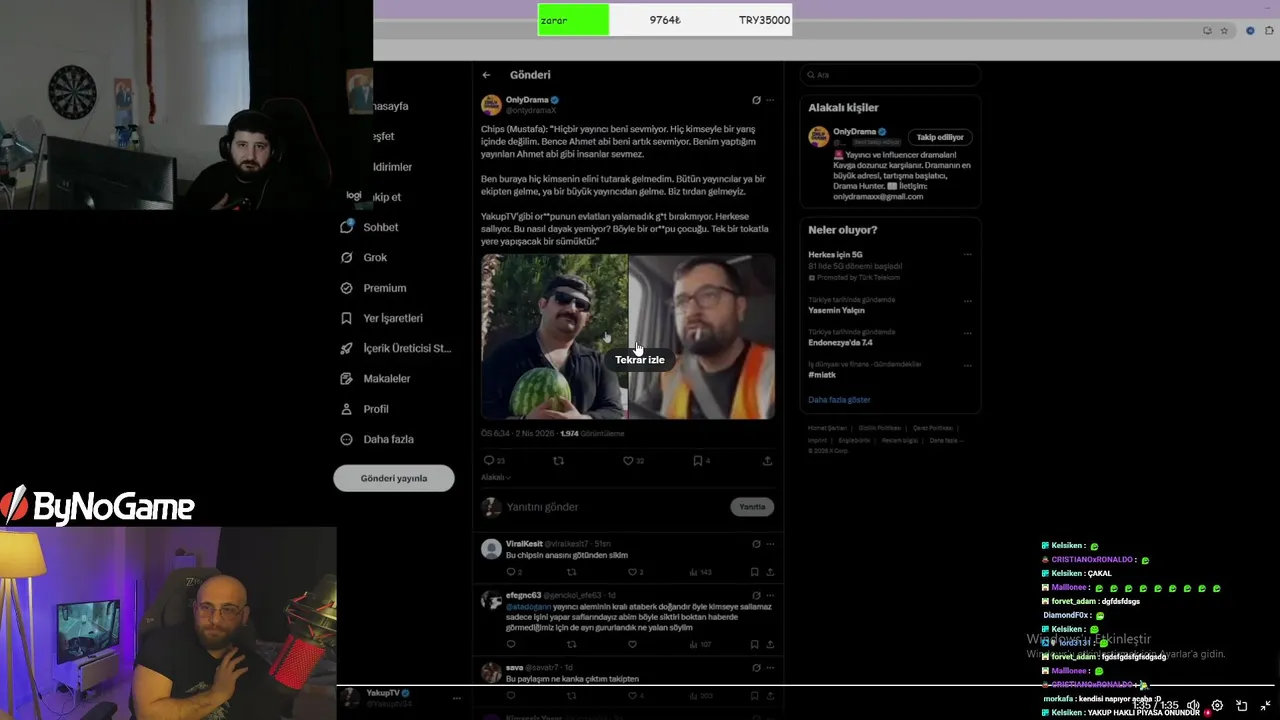Open more options for Endonezya'da 7.4 trend
Image resolution: width=1280 pixels, height=720 pixels.
[x=967, y=333]
